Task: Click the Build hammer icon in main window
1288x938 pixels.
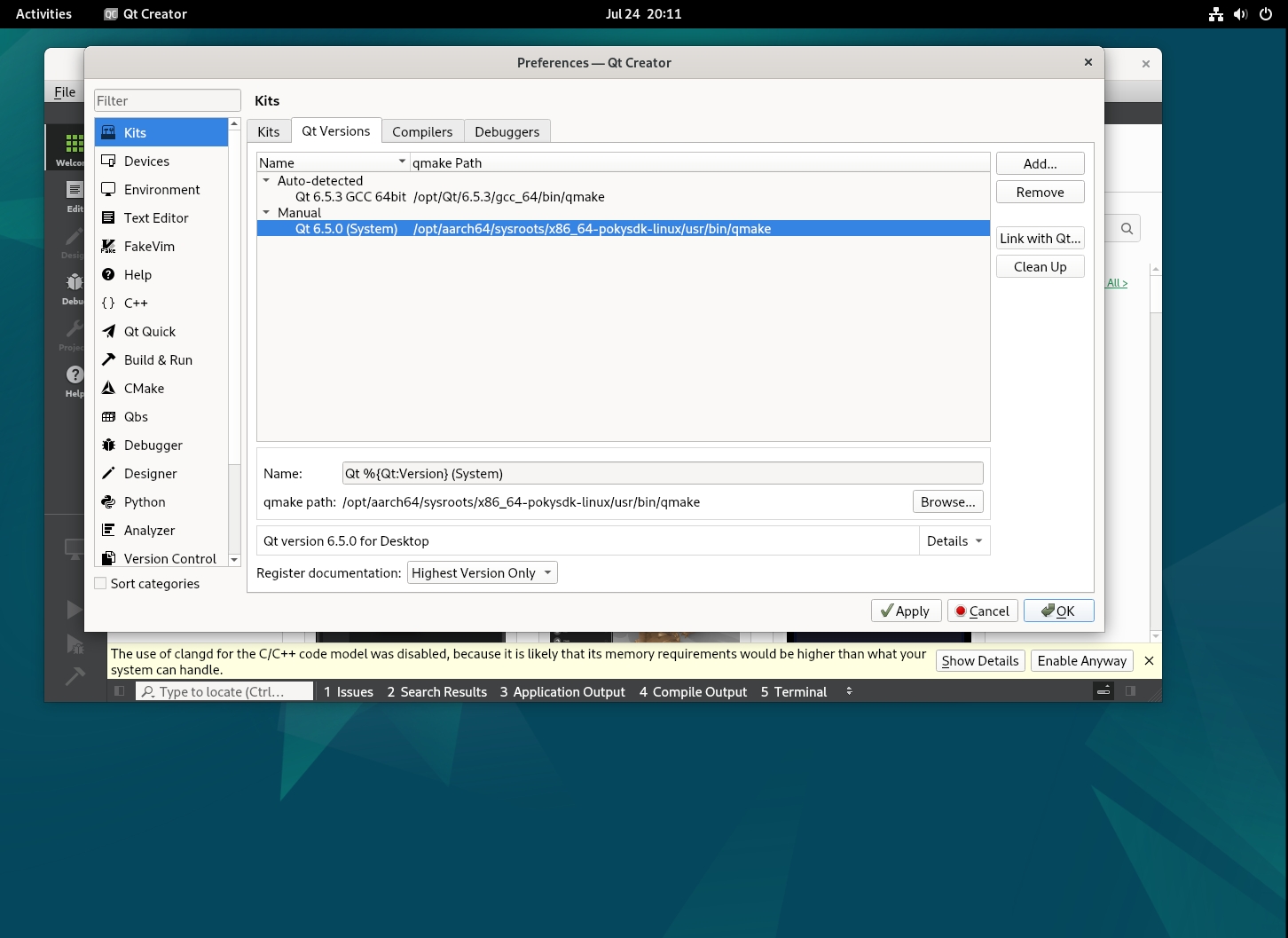Action: [75, 676]
